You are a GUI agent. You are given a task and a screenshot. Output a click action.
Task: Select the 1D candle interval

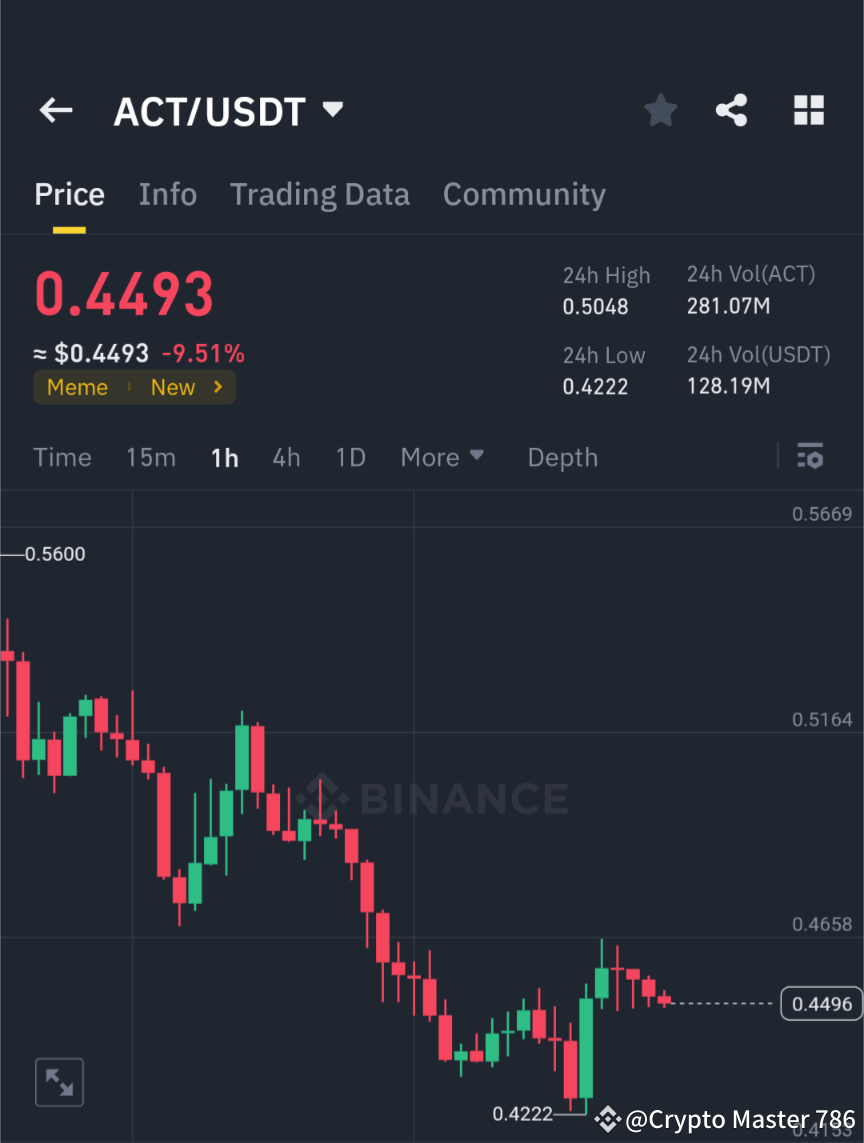tap(350, 457)
